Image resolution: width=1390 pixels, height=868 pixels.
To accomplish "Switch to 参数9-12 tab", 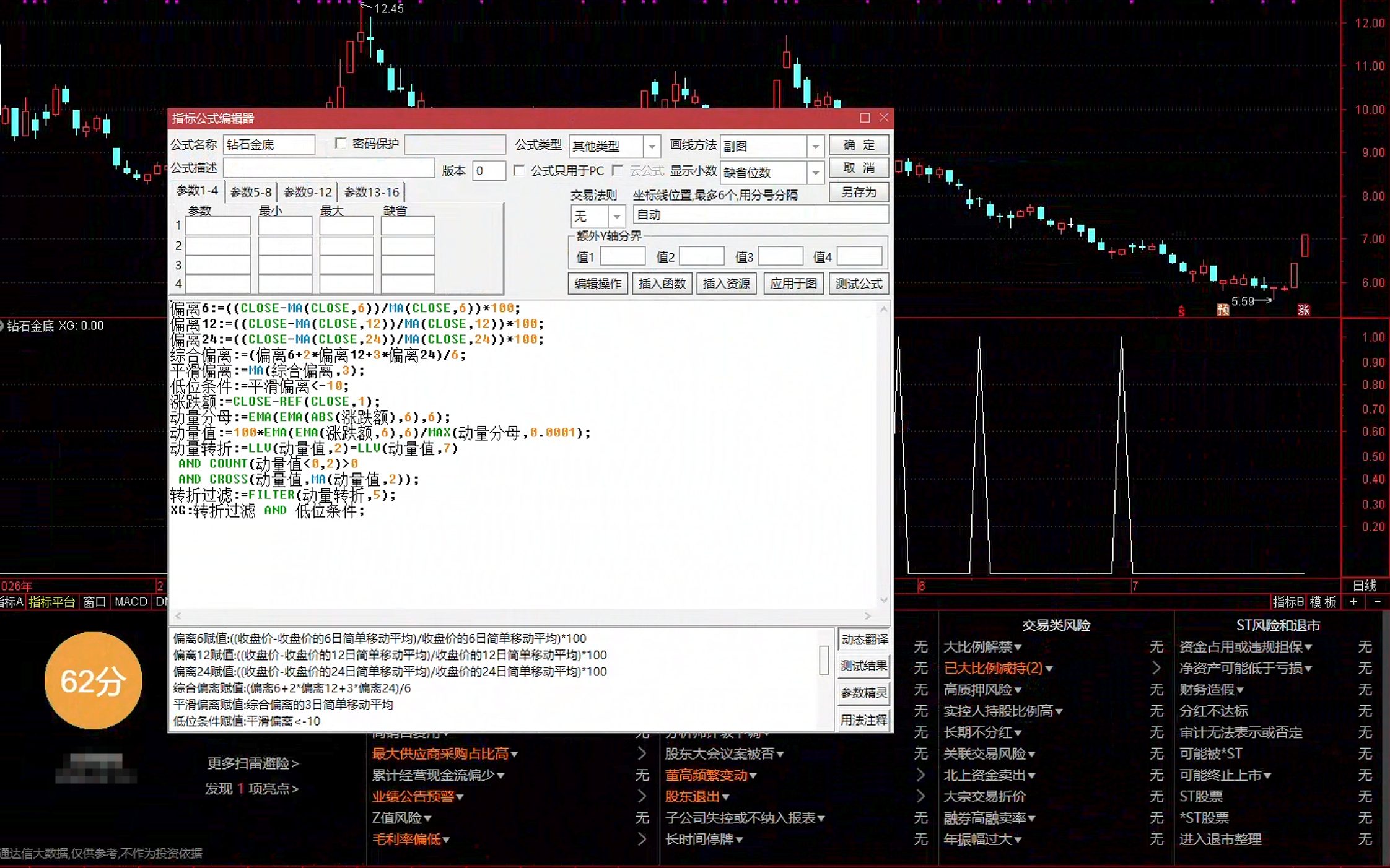I will tap(308, 193).
